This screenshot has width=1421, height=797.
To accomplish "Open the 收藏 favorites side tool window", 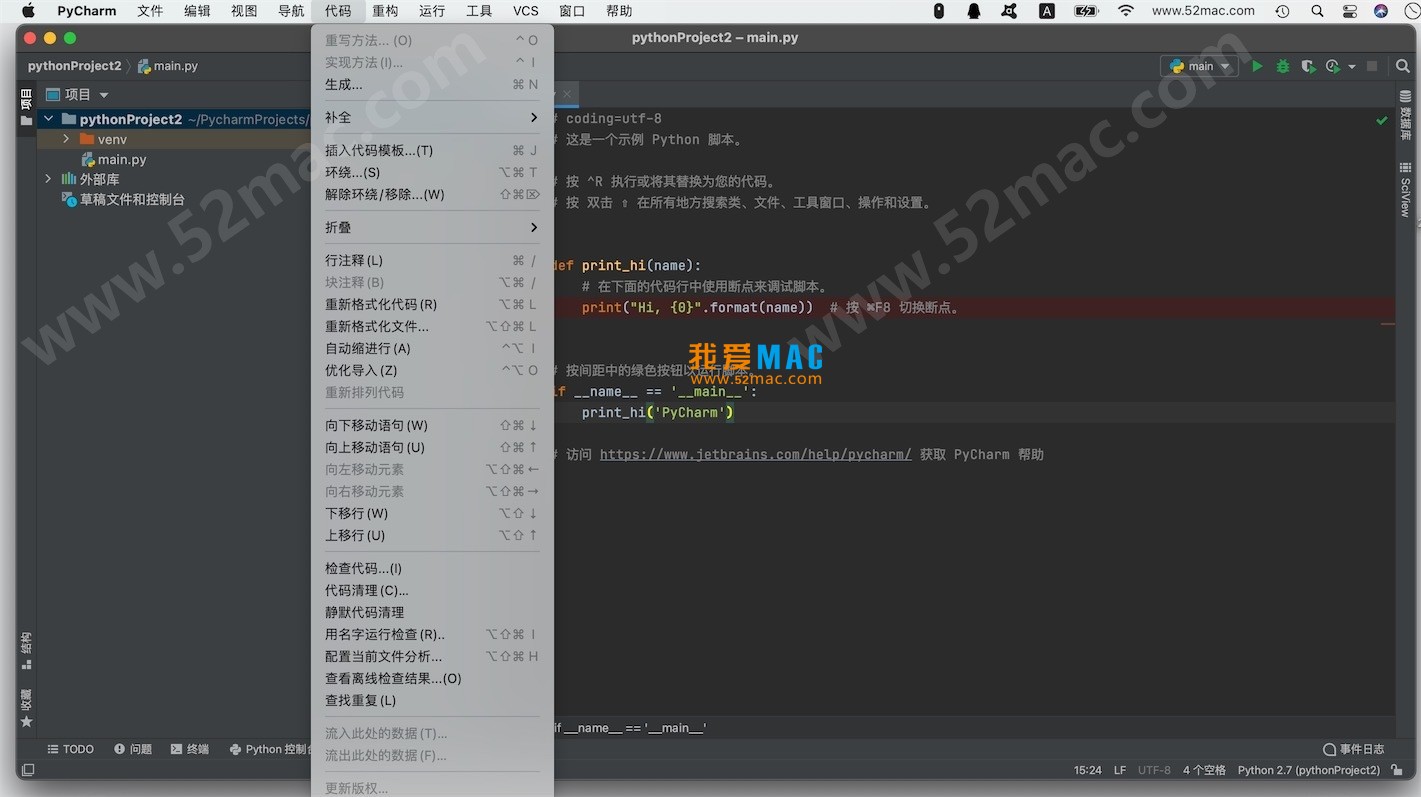I will pyautogui.click(x=26, y=707).
